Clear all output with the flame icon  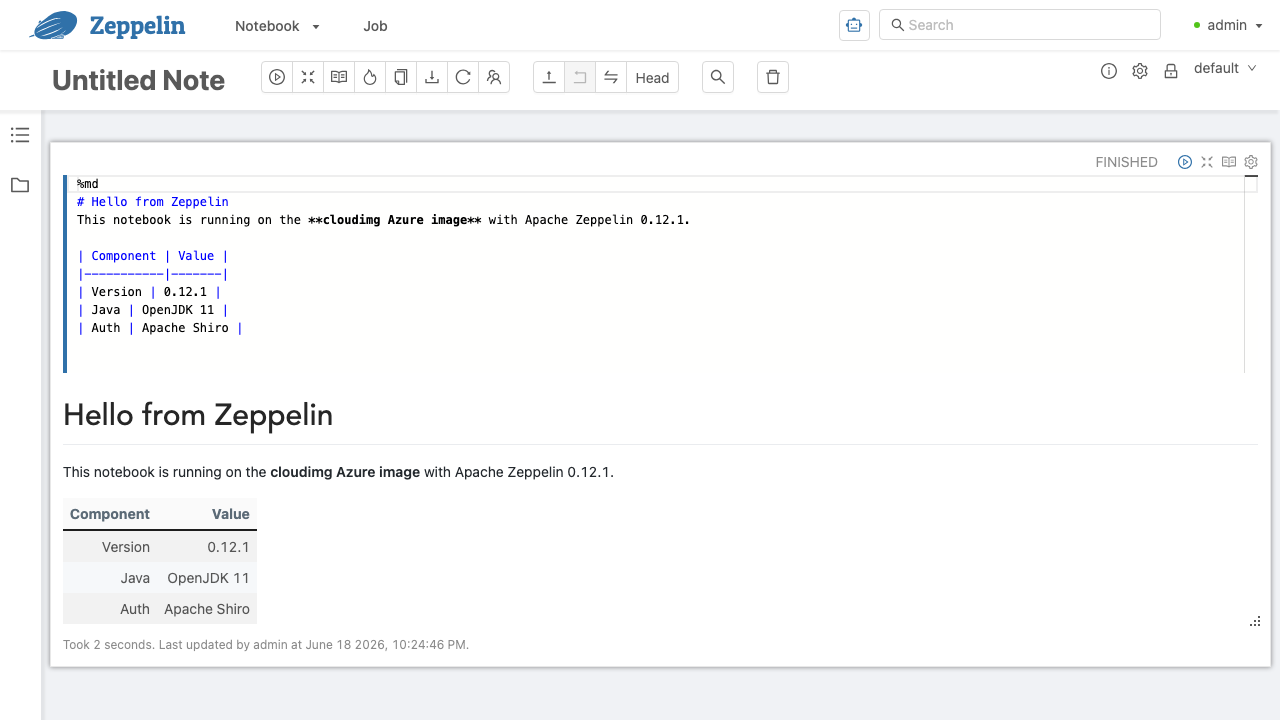[370, 77]
